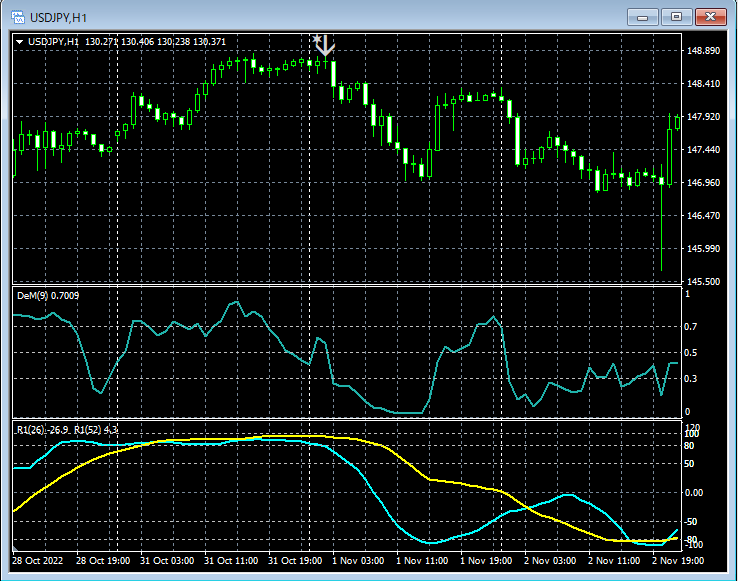The width and height of the screenshot is (739, 581).
Task: Expand the triangle menu beside USDJPY,H1 label
Action: 20,42
